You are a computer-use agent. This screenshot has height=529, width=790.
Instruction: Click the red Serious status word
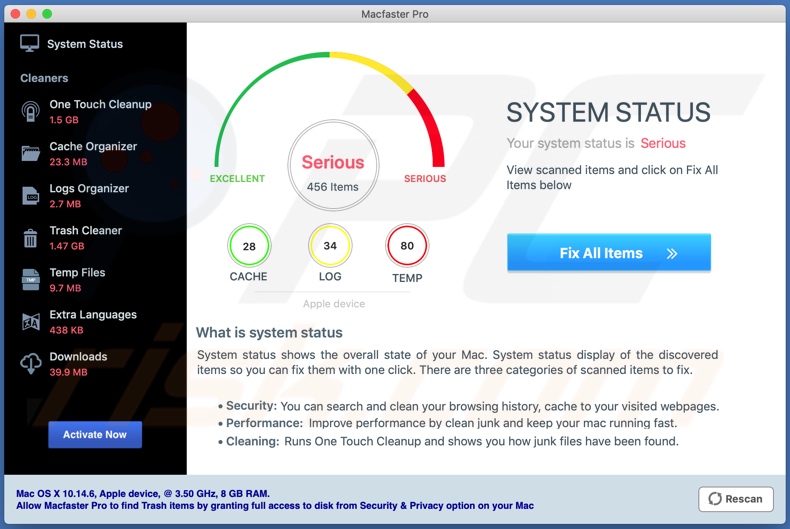(663, 144)
